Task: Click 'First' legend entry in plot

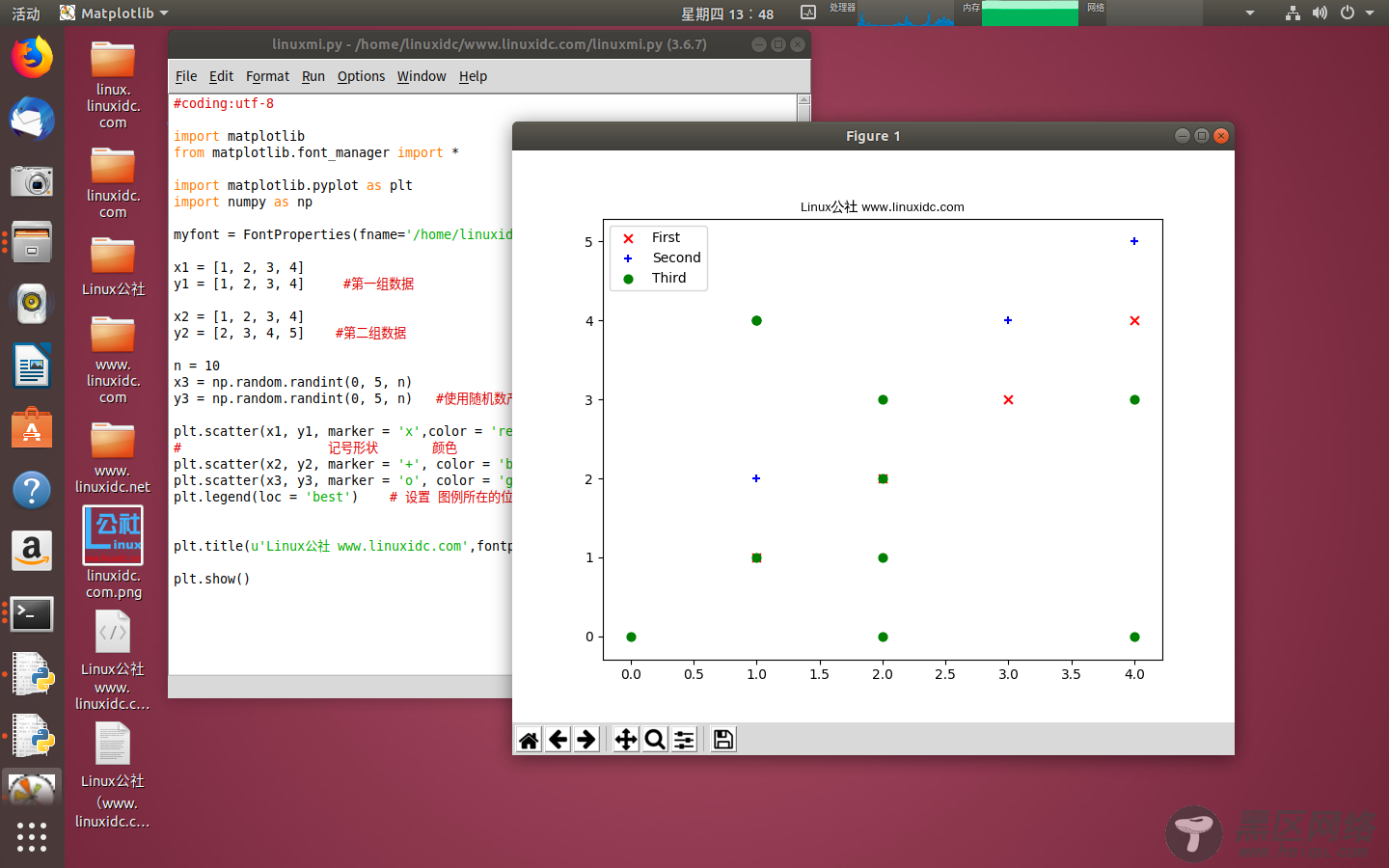Action: point(666,237)
